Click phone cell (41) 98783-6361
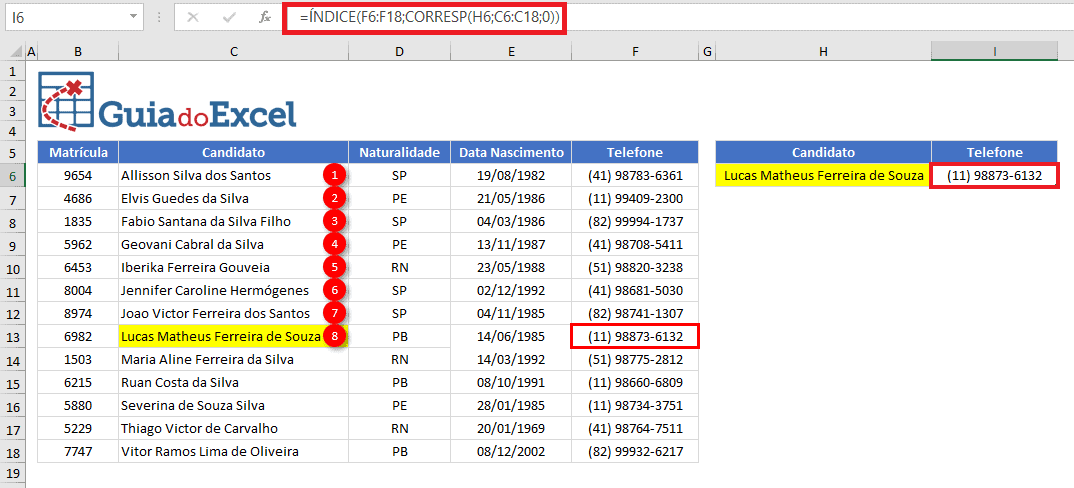The width and height of the screenshot is (1074, 488). pyautogui.click(x=635, y=175)
